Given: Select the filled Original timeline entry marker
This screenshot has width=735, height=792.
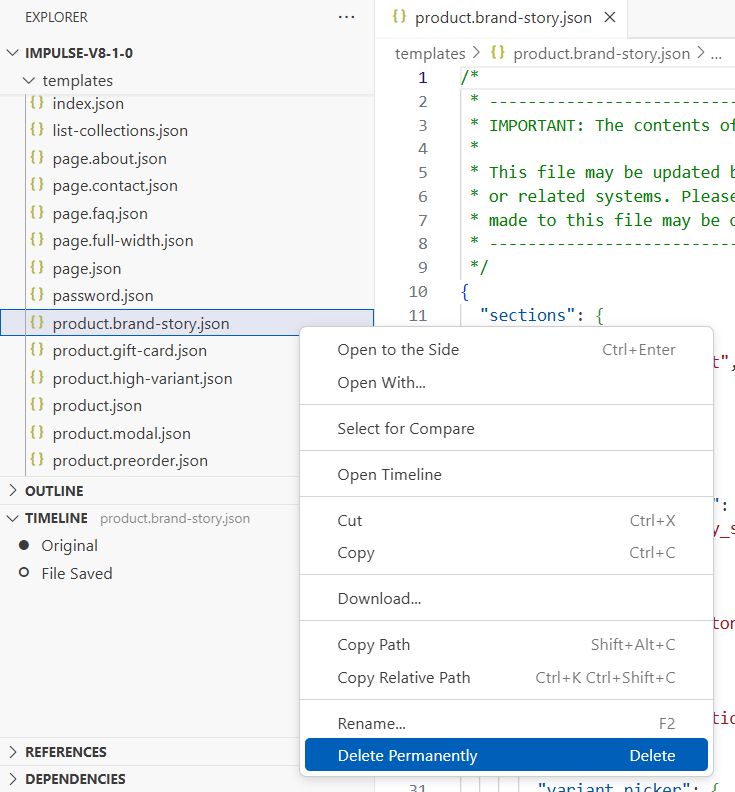Looking at the screenshot, I should tap(24, 545).
